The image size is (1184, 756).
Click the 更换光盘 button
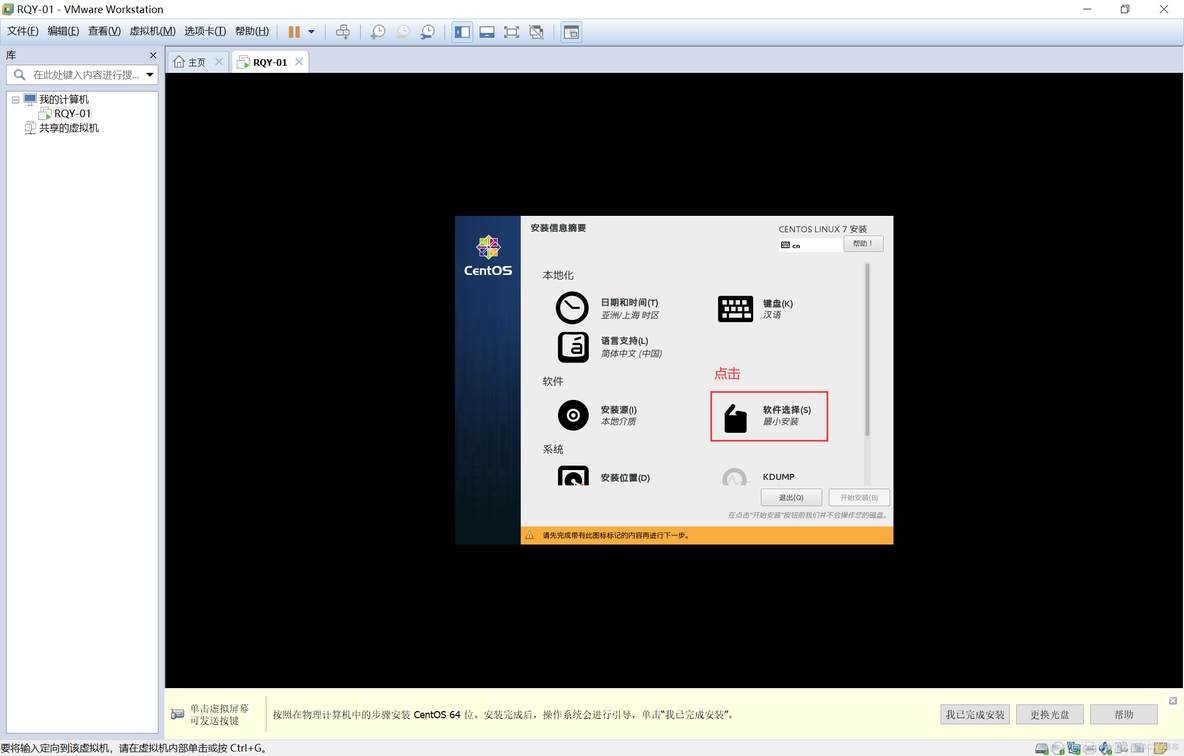(x=1049, y=714)
